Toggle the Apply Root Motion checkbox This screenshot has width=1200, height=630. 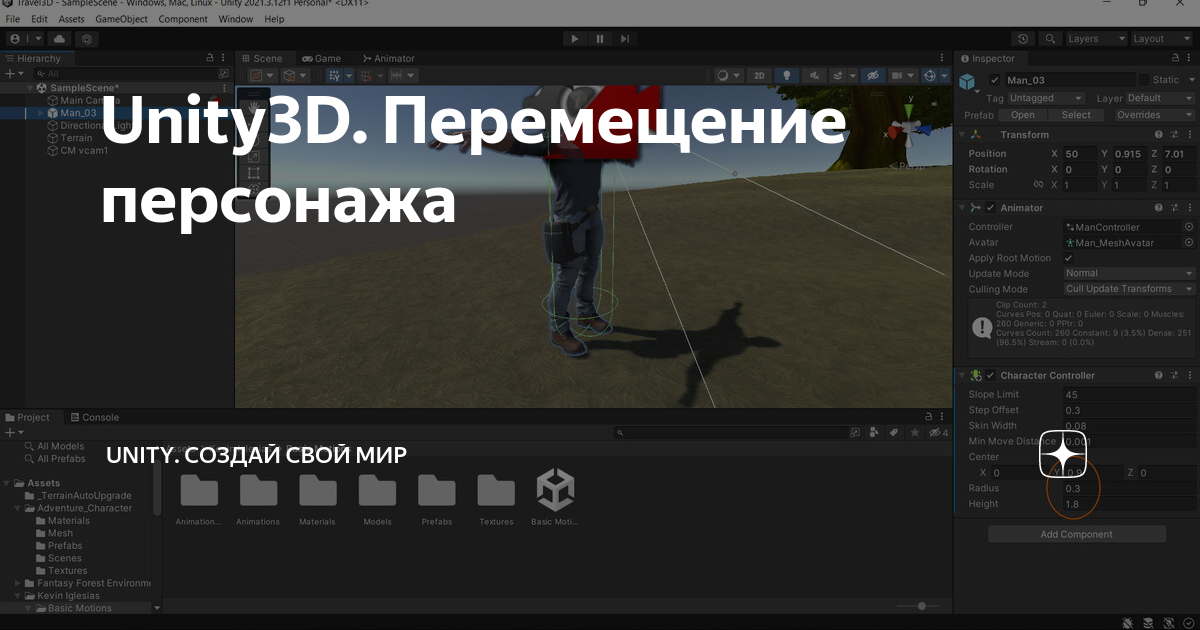pos(1067,258)
